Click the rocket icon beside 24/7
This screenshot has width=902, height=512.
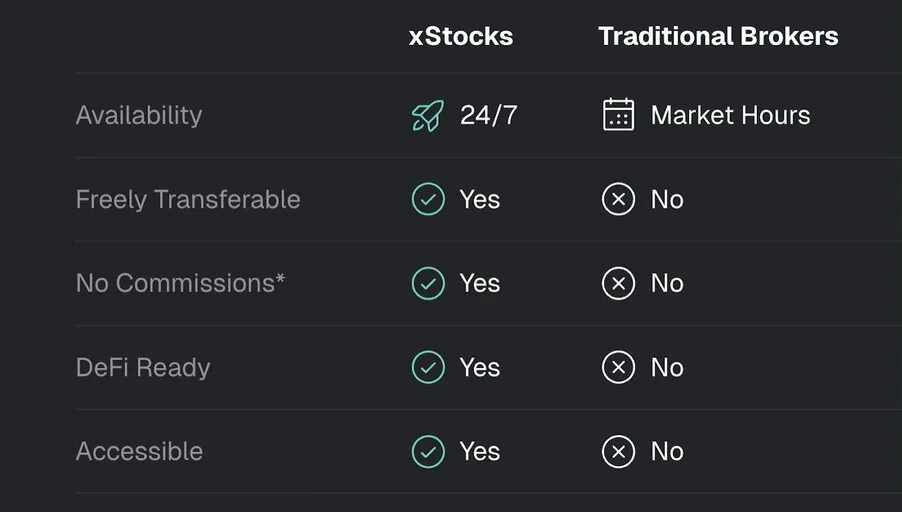[427, 115]
